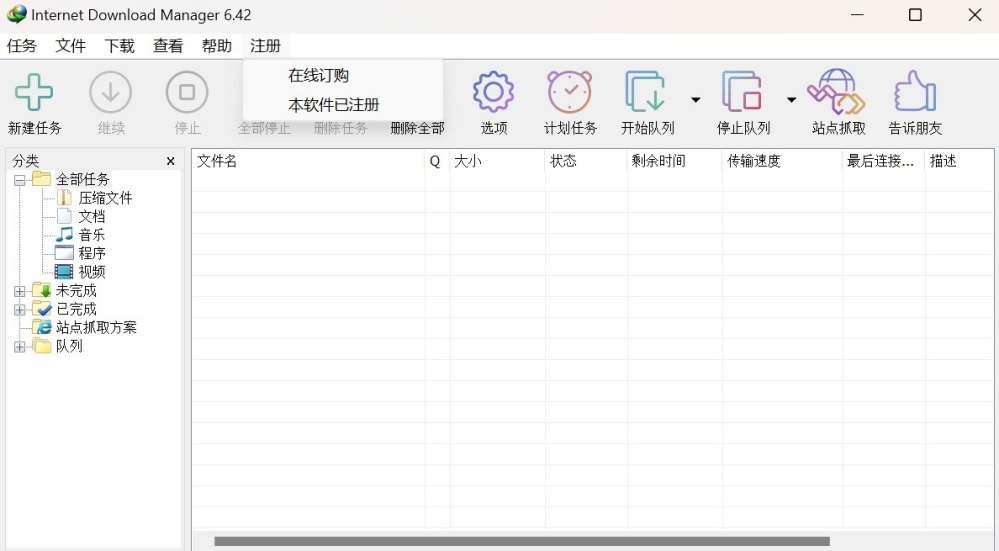The image size is (999, 551).
Task: Sort by 传输速度 column header
Action: click(x=782, y=161)
